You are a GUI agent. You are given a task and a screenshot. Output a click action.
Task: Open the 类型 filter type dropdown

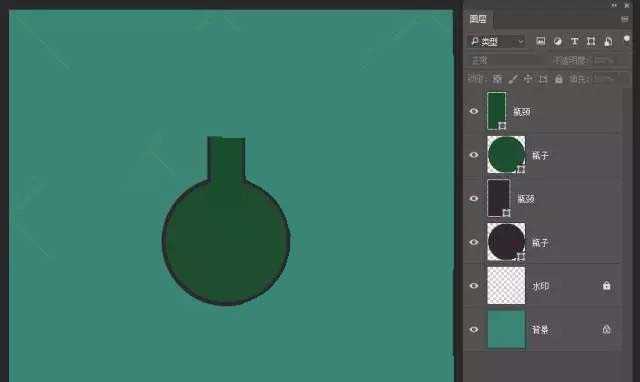point(497,41)
